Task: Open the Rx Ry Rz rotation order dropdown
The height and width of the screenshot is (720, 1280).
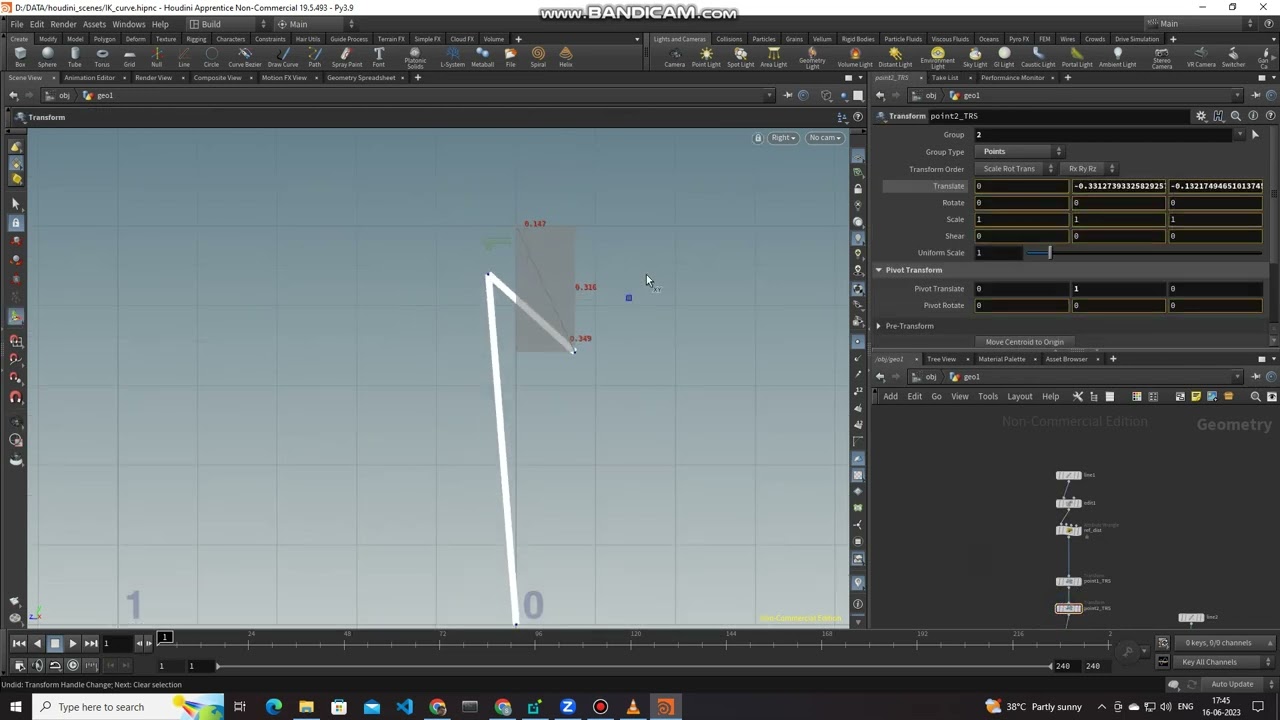Action: (x=1089, y=169)
